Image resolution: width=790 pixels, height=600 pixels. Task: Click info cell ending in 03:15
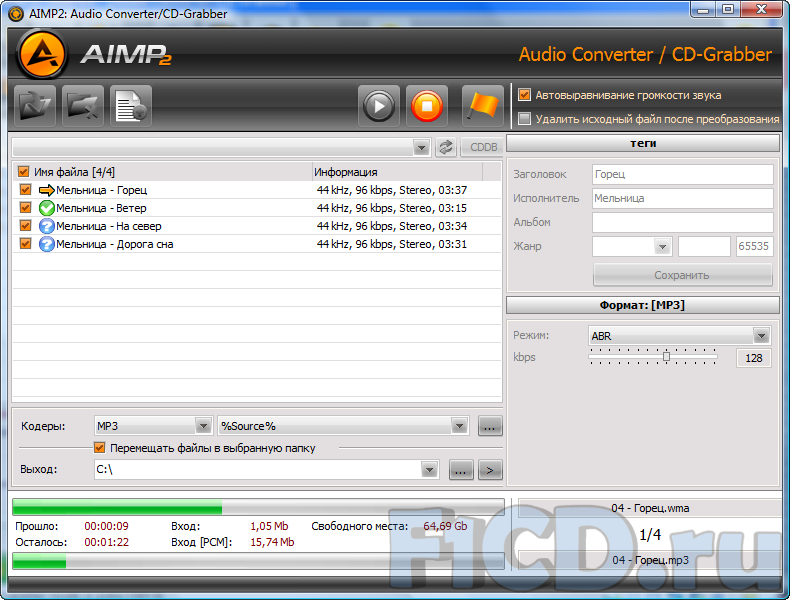pos(391,208)
